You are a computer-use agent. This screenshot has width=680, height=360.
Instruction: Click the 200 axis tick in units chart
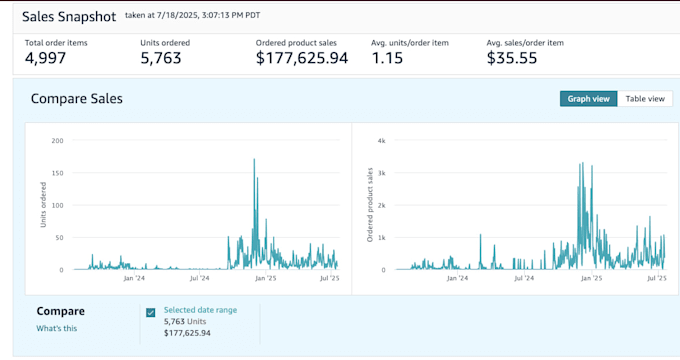[x=57, y=141]
